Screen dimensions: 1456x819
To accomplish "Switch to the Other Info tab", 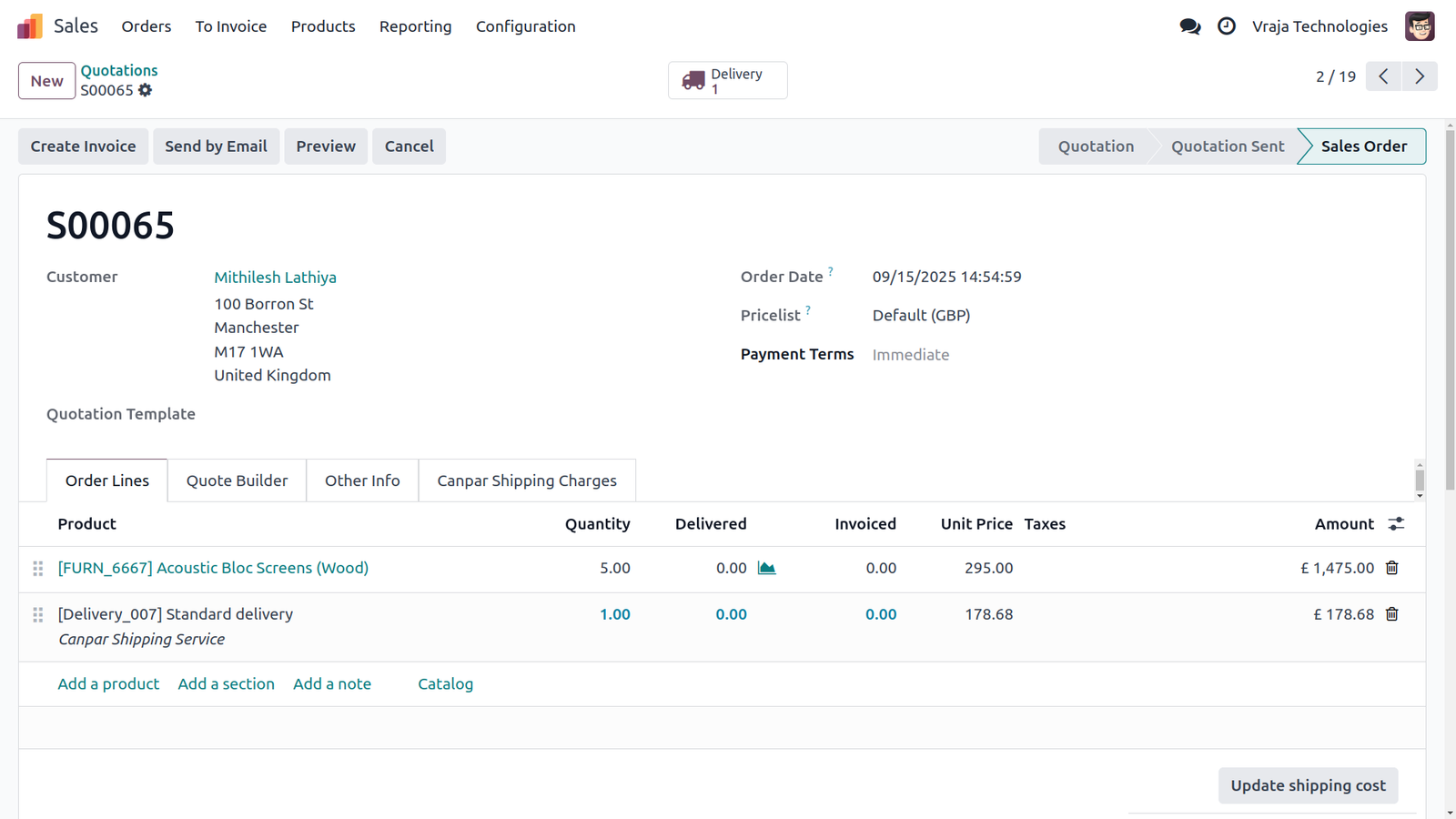I will tap(362, 480).
